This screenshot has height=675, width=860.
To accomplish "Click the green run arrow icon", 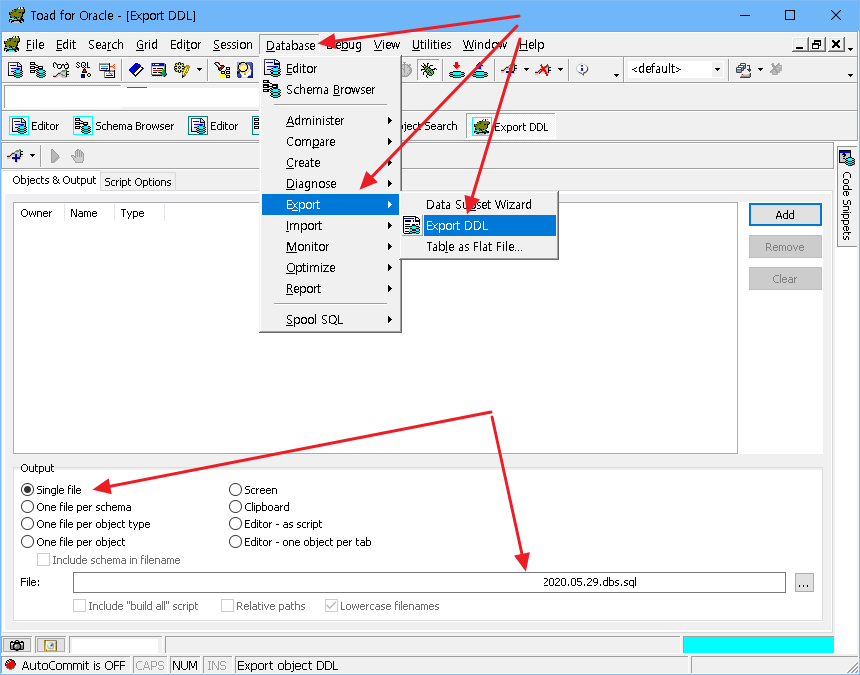I will 55,156.
